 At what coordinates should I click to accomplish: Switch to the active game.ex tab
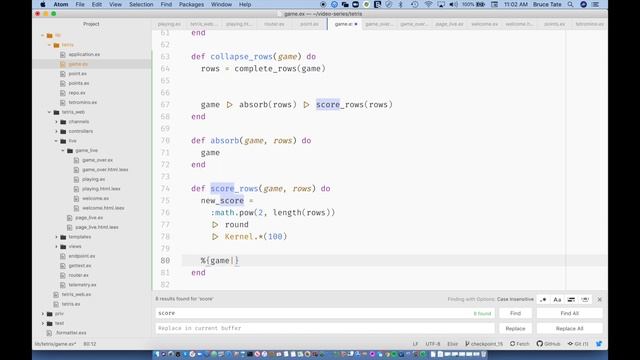coord(345,24)
